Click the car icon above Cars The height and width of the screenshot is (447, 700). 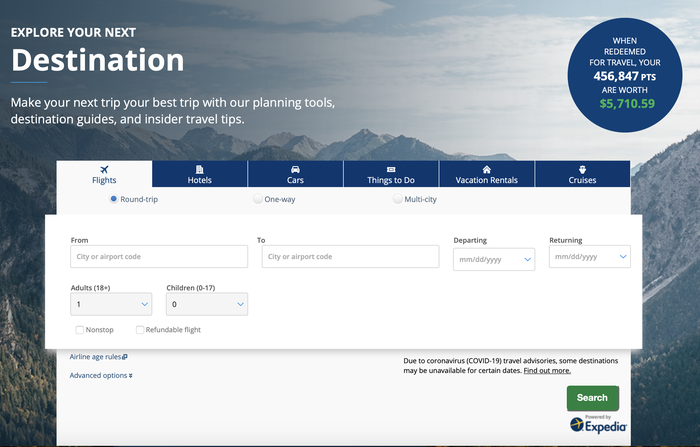(x=295, y=169)
